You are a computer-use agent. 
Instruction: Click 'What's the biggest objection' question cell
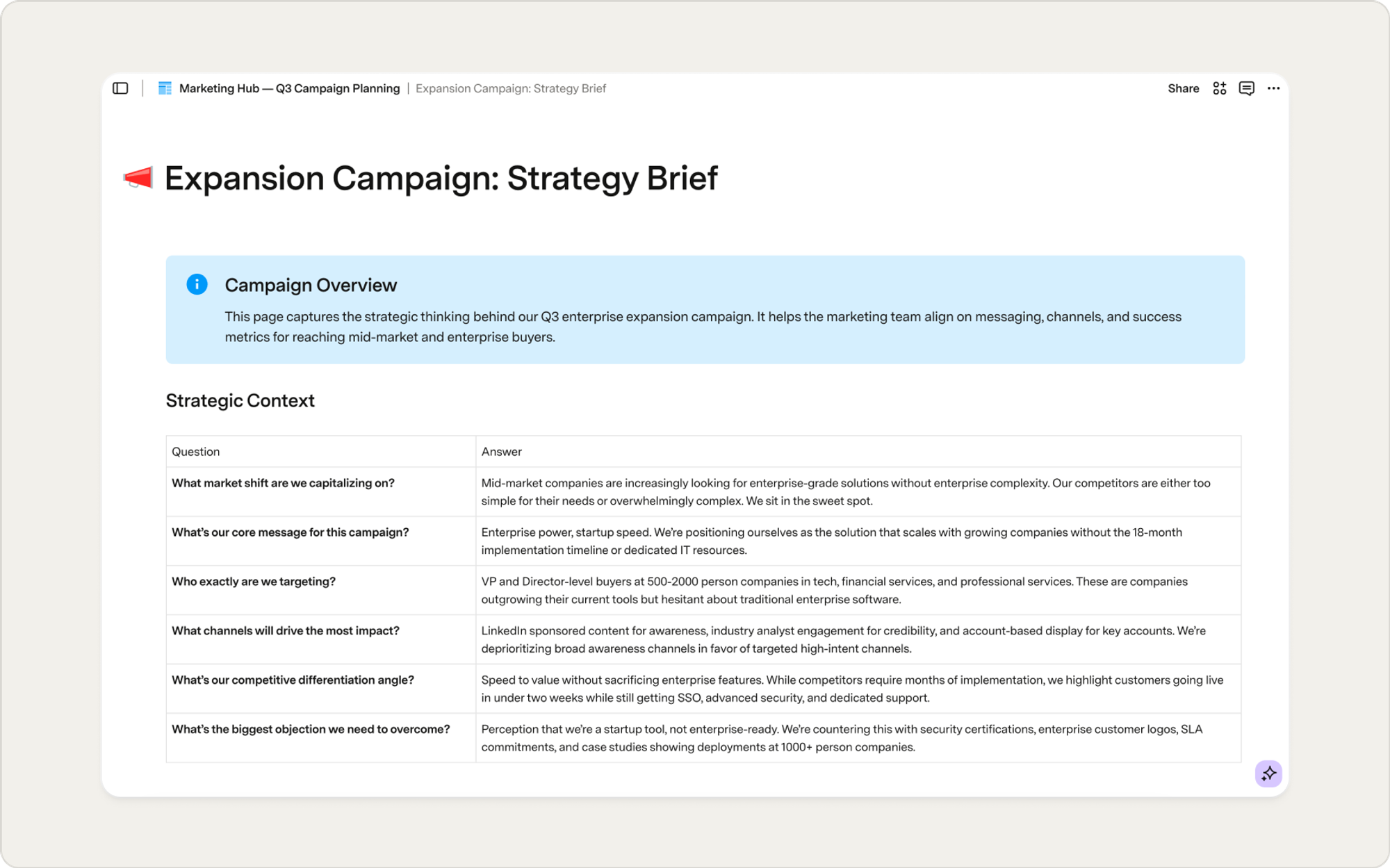(321, 738)
